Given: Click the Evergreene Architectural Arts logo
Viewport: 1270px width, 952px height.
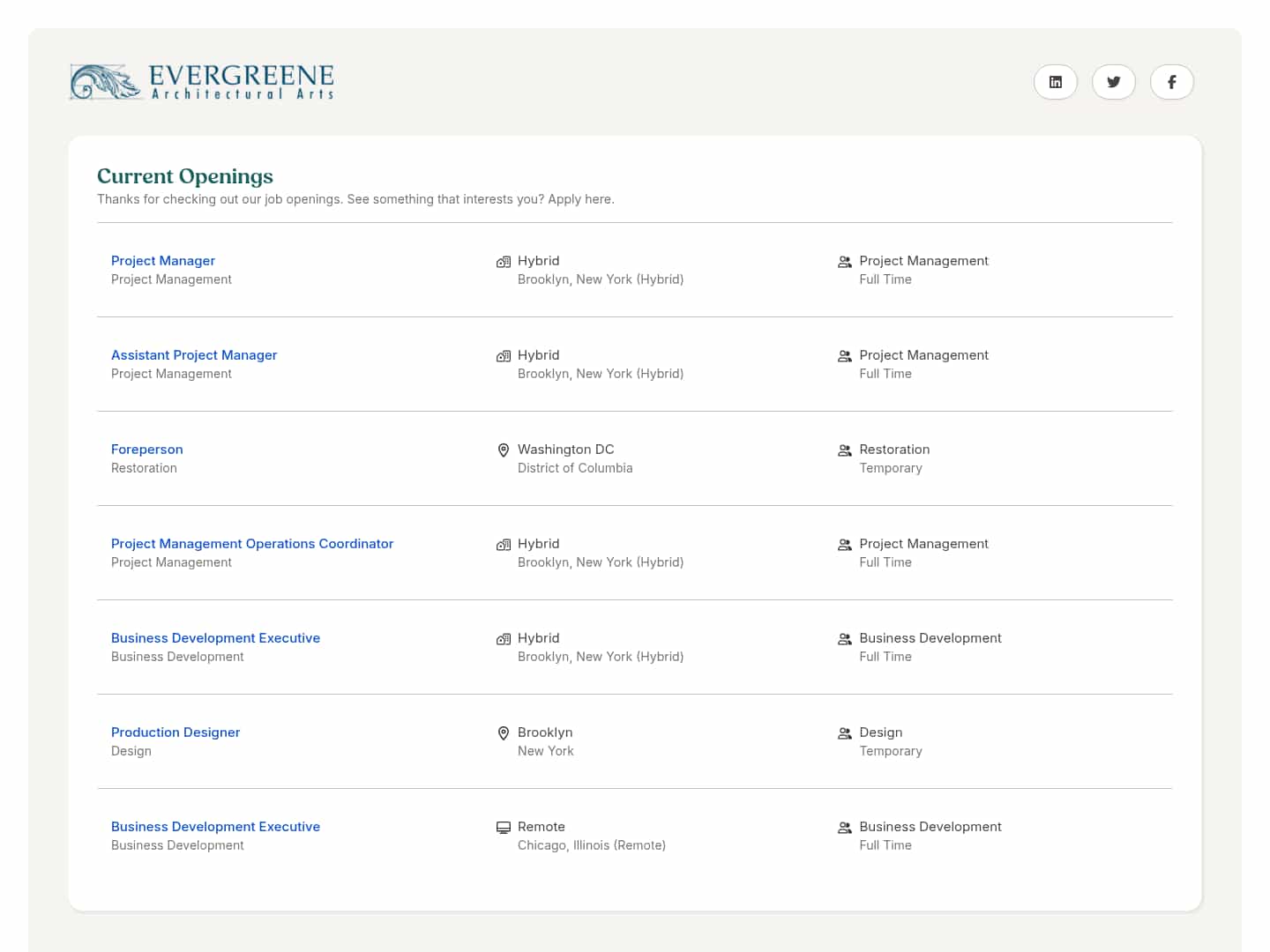Looking at the screenshot, I should [202, 82].
